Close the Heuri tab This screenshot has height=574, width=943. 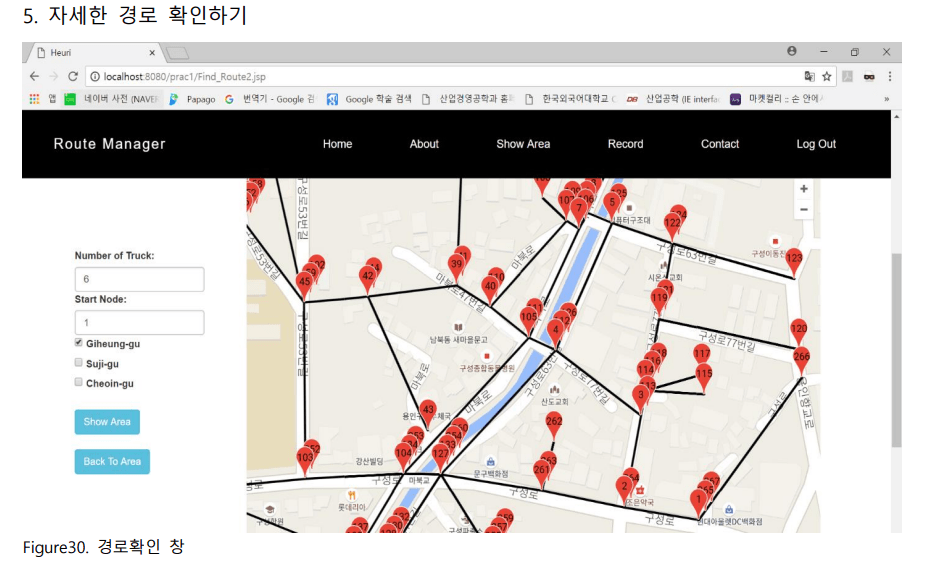click(x=152, y=53)
